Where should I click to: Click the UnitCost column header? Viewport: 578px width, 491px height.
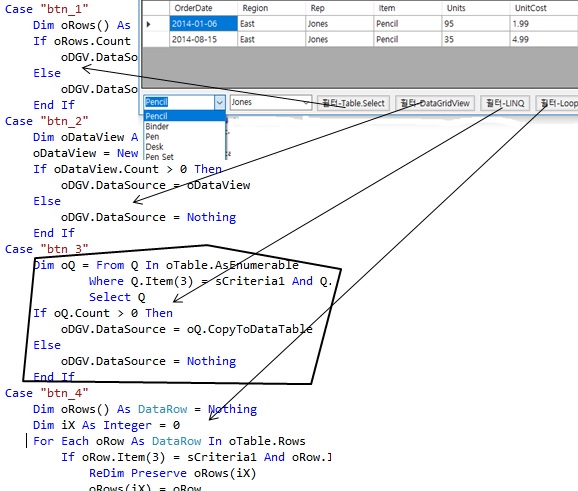544,8
